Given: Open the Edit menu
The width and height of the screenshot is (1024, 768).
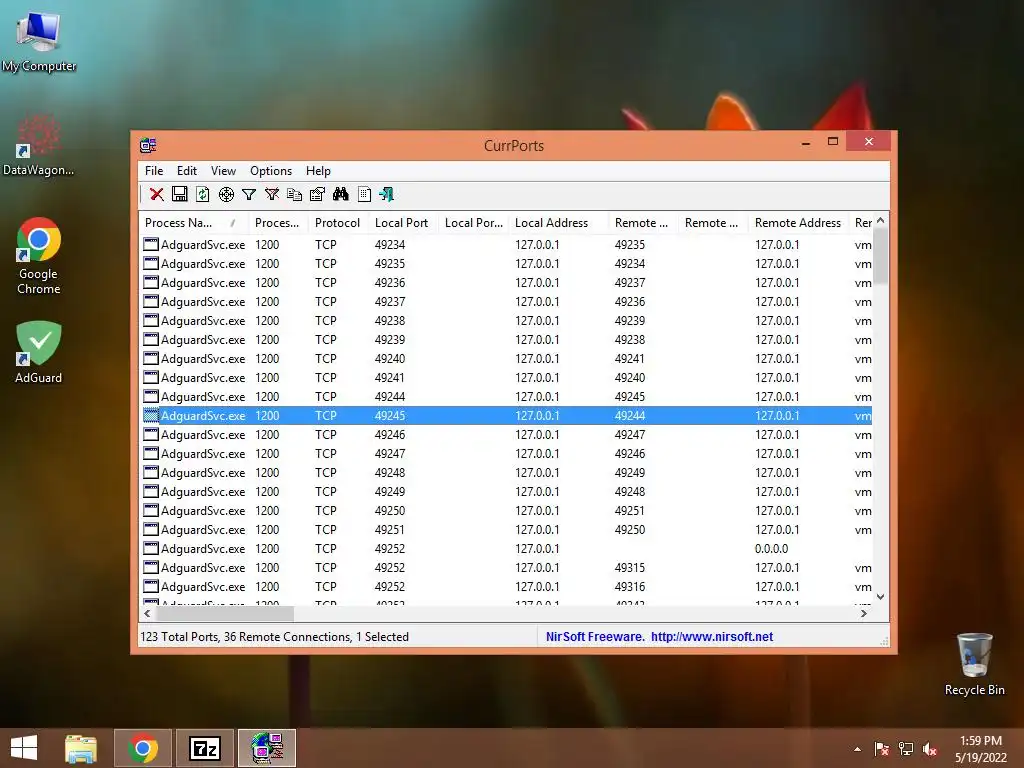Looking at the screenshot, I should 187,170.
